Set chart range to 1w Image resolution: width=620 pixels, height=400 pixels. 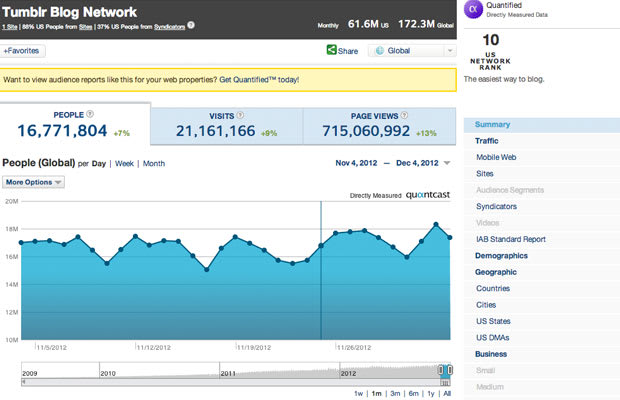358,393
